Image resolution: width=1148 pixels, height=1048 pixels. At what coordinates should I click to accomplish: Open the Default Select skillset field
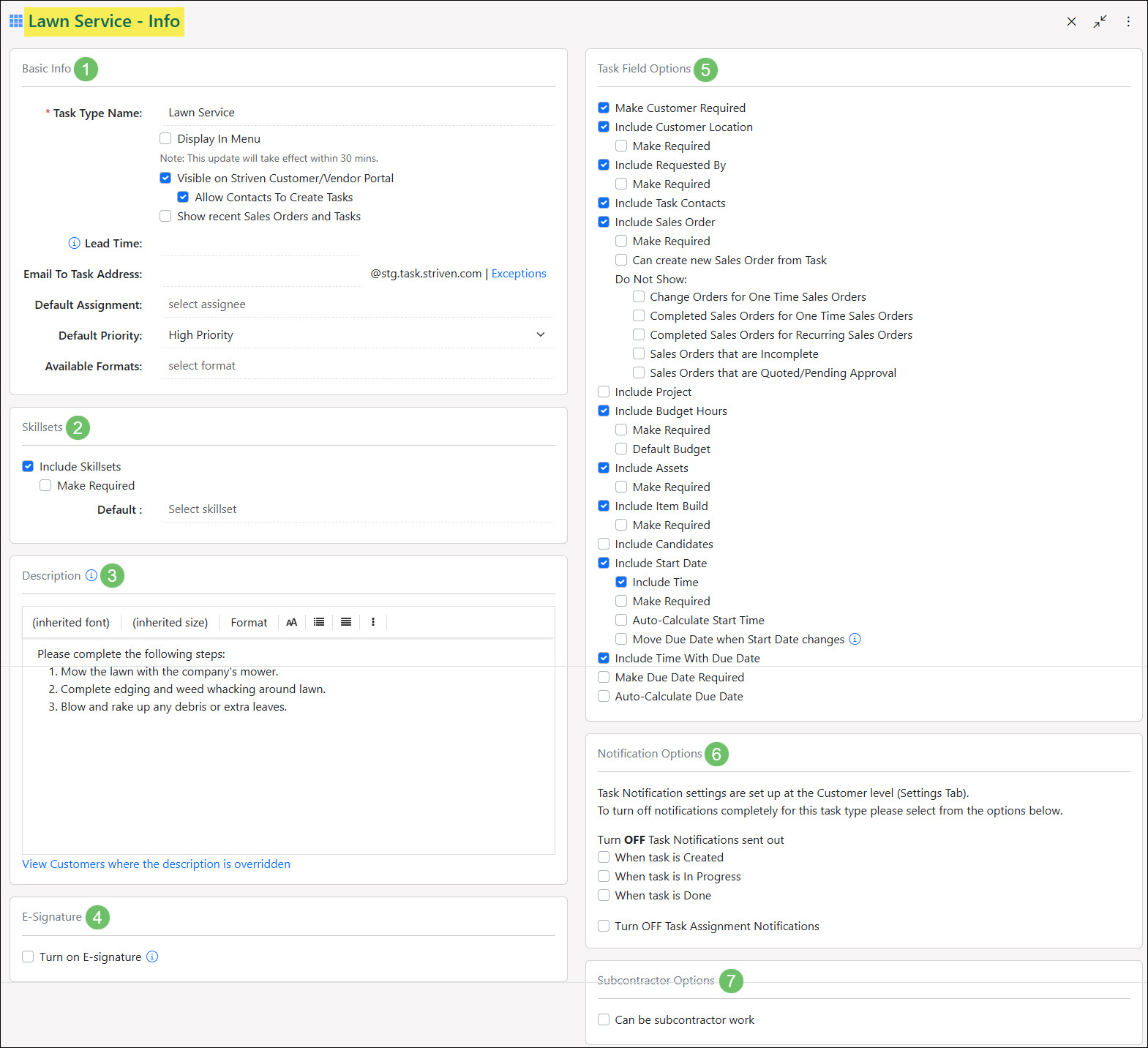(x=357, y=509)
